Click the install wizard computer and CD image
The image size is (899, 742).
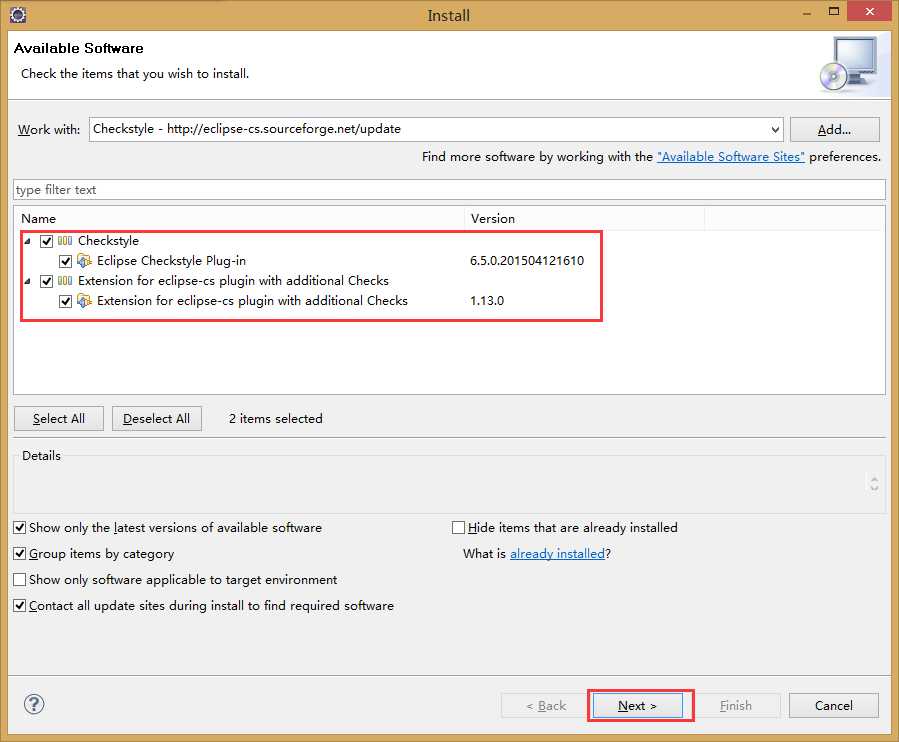pyautogui.click(x=849, y=64)
